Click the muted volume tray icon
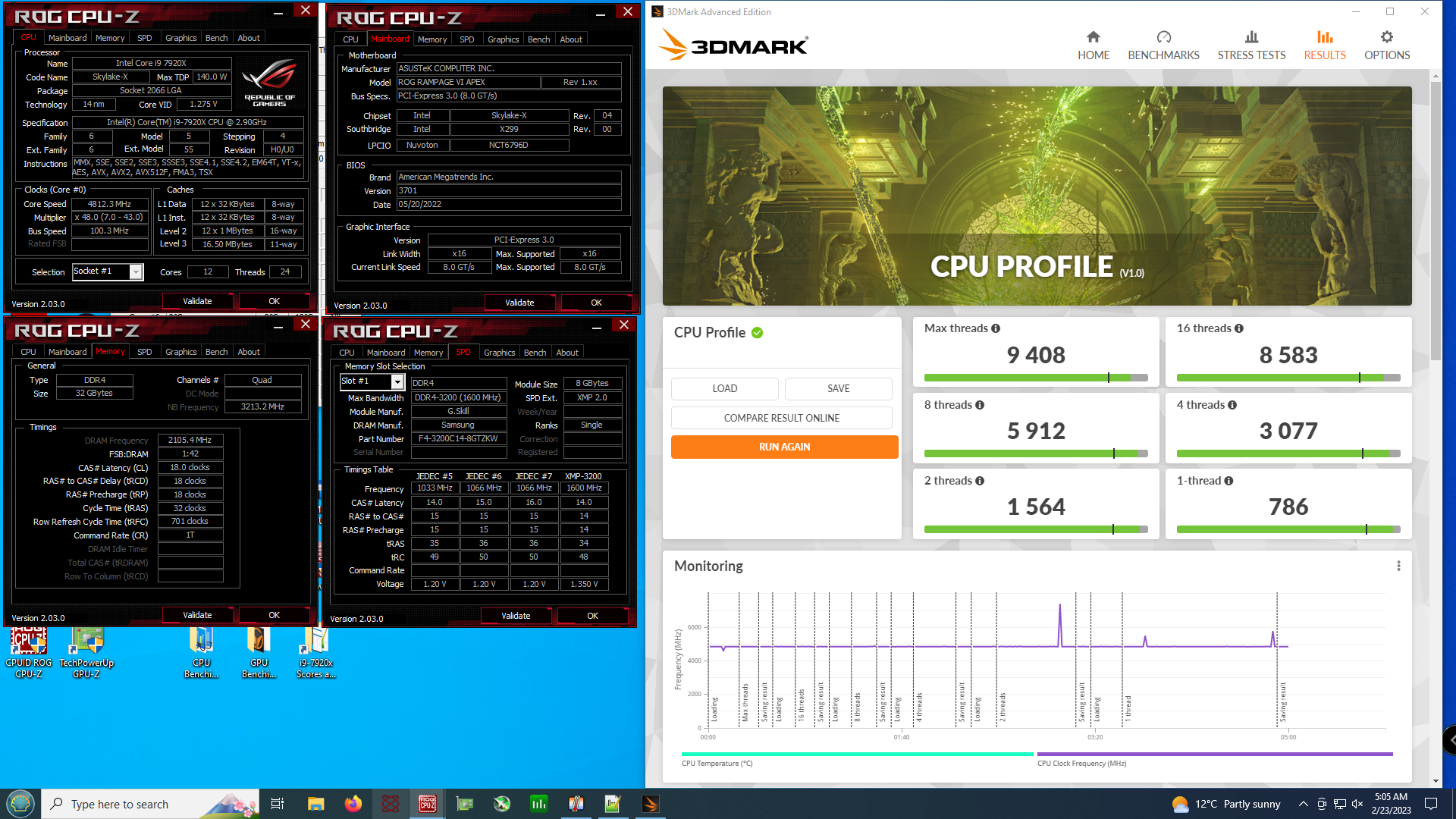The height and width of the screenshot is (819, 1456). point(1357,804)
